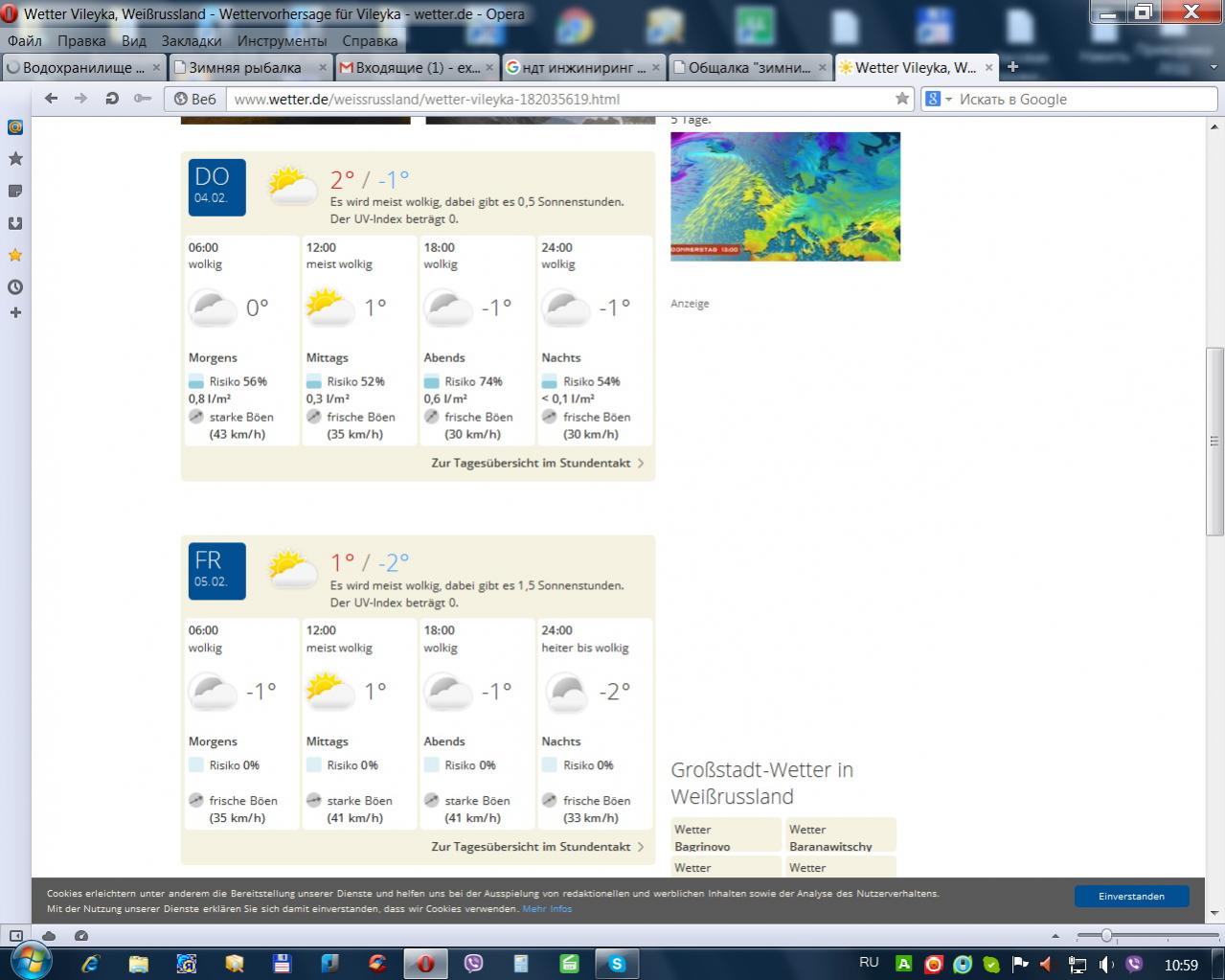Open the Закладки menu
Image resolution: width=1225 pixels, height=980 pixels.
(x=191, y=41)
